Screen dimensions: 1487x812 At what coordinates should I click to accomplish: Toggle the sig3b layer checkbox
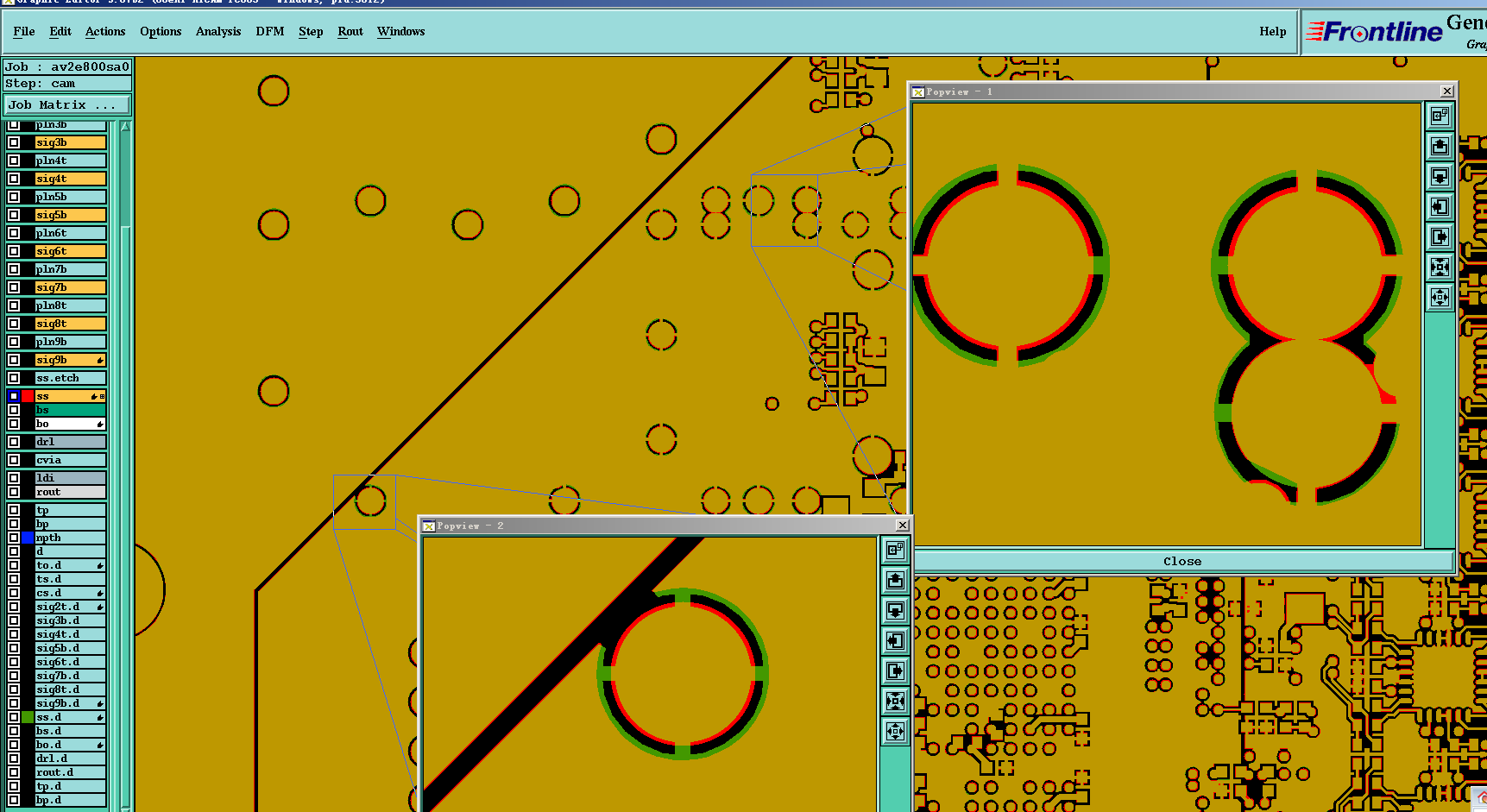(14, 142)
